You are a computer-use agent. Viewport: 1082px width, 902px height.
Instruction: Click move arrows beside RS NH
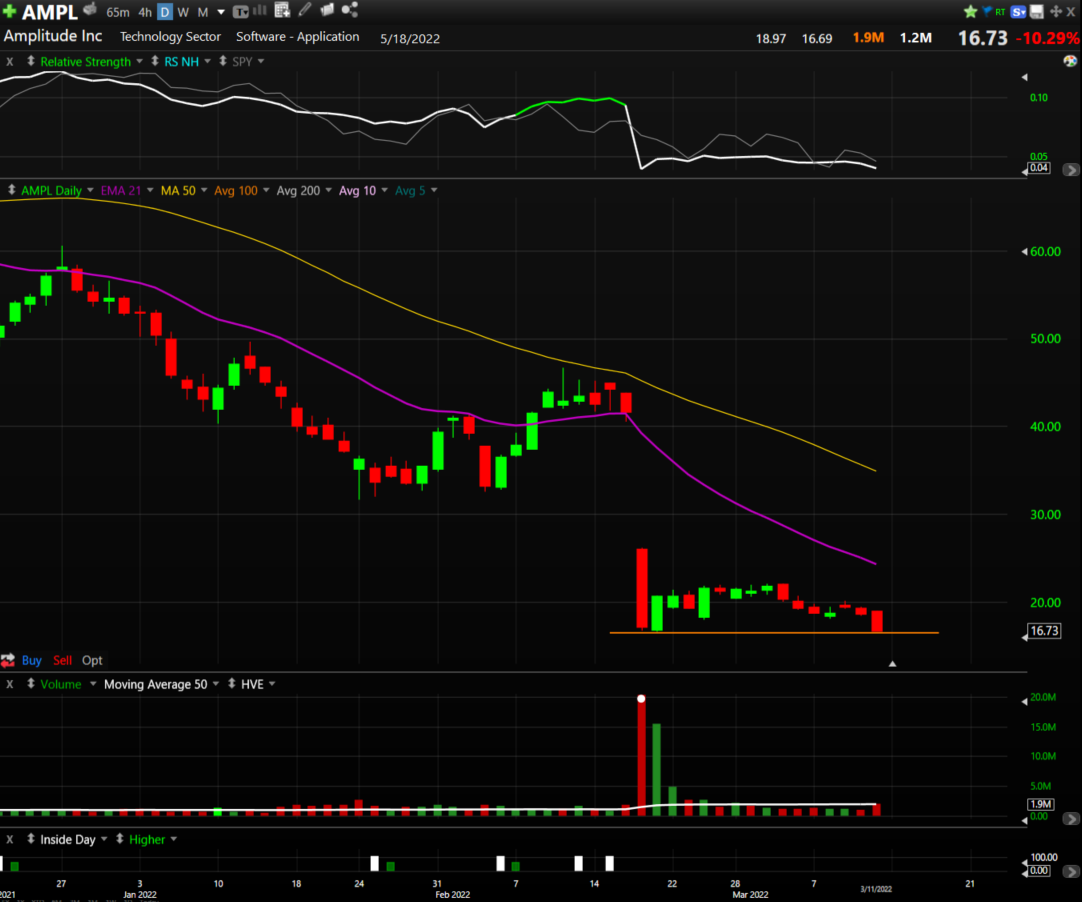point(155,61)
